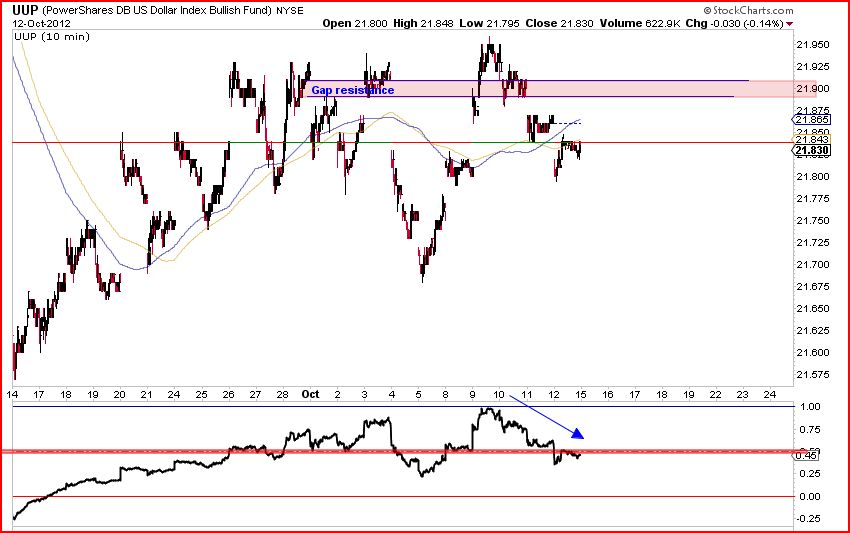Viewport: 850px width, 533px height.
Task: Click the 21.575 price axis label
Action: [x=813, y=375]
